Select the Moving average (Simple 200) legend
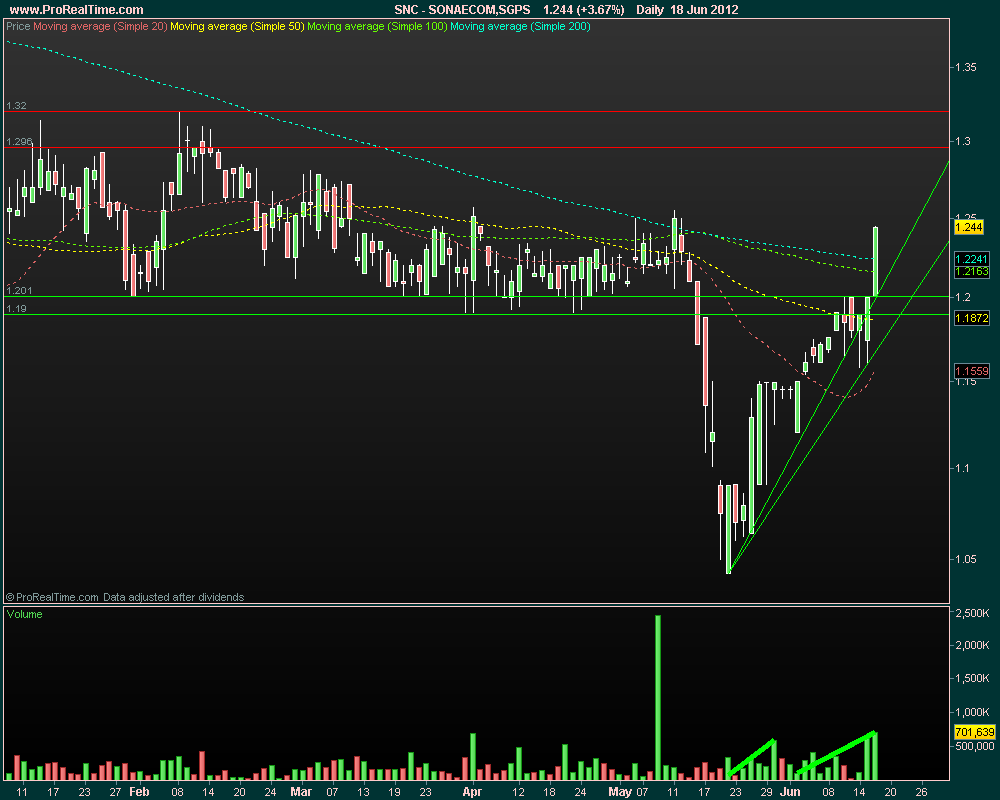The width and height of the screenshot is (1000, 800). pyautogui.click(x=520, y=26)
